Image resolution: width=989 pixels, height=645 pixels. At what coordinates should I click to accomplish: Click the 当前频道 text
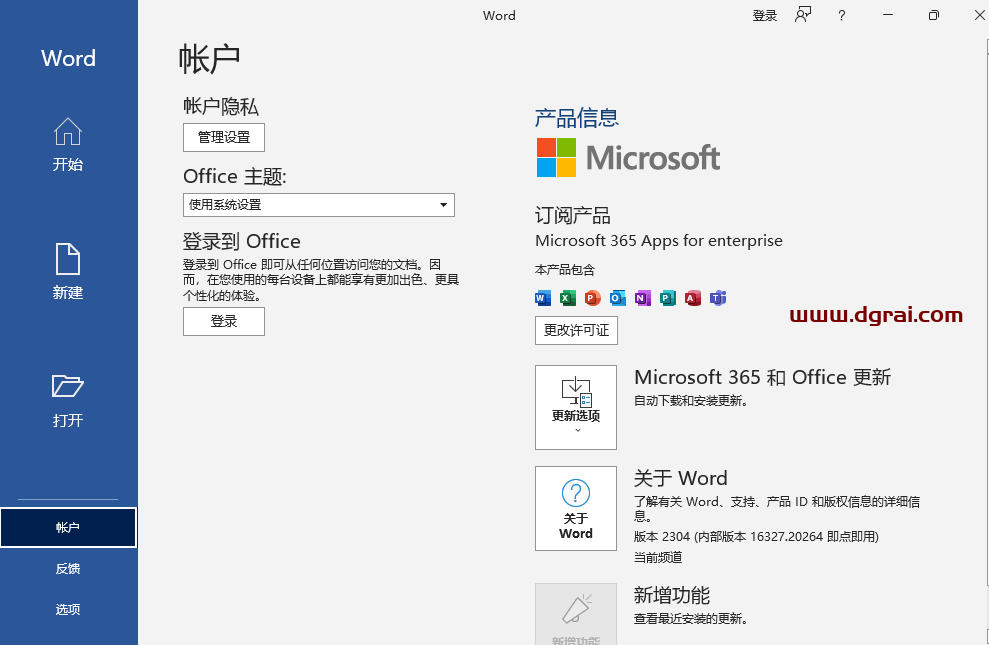click(x=658, y=557)
